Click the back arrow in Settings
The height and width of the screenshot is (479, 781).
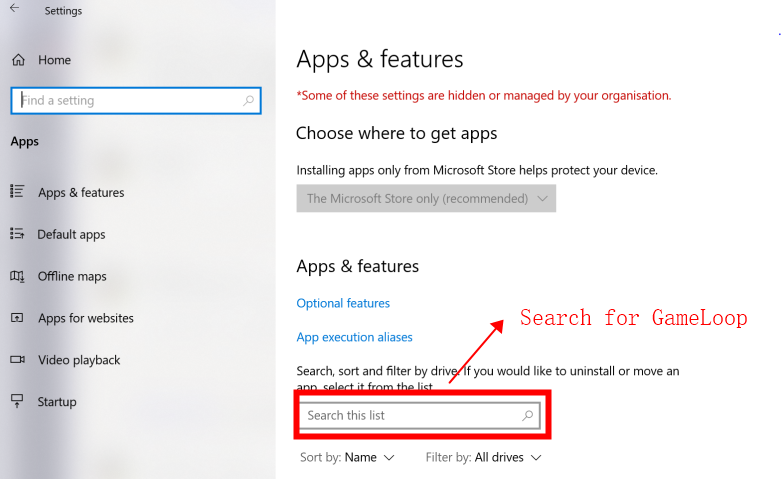click(14, 8)
